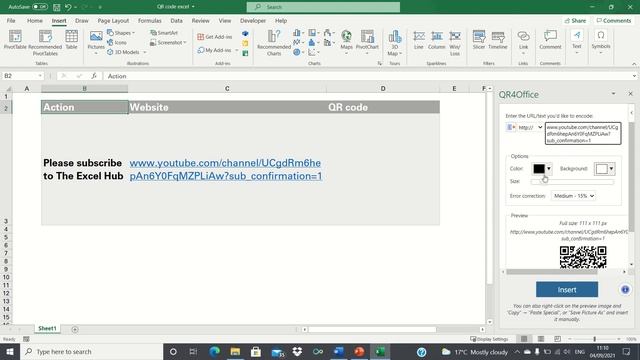Open the http:// protocol dropdown

[530, 127]
